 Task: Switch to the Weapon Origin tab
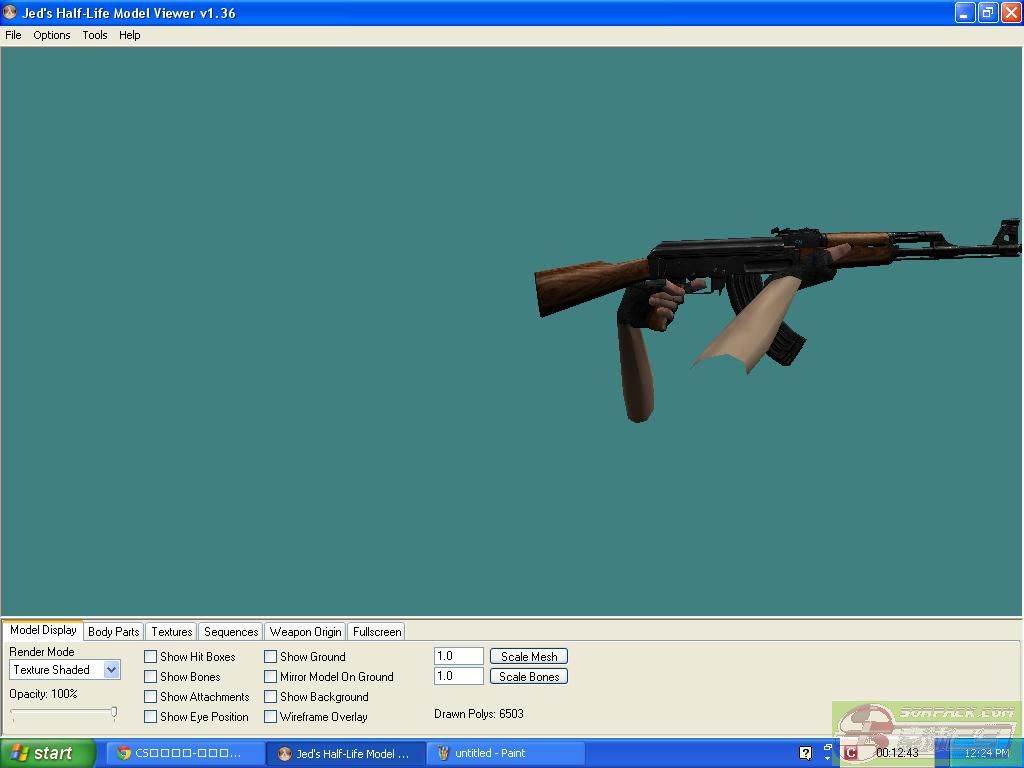point(306,632)
